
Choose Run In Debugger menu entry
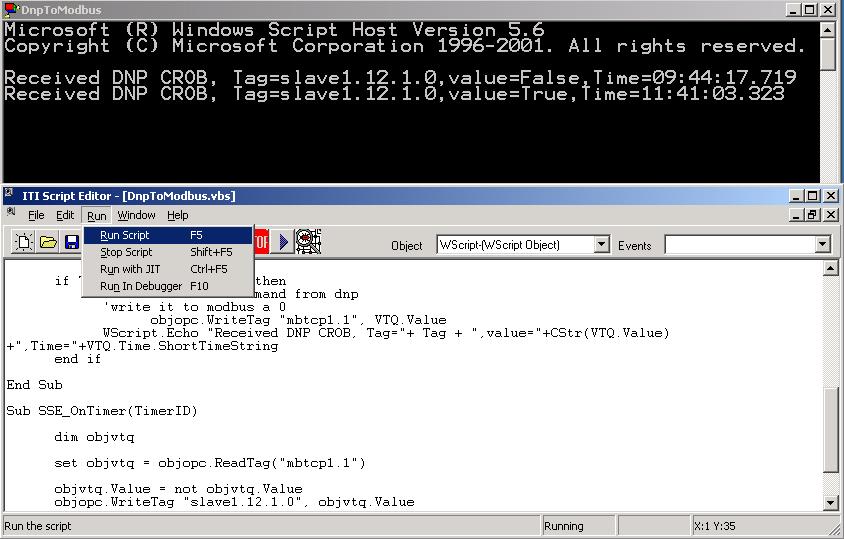[x=168, y=286]
